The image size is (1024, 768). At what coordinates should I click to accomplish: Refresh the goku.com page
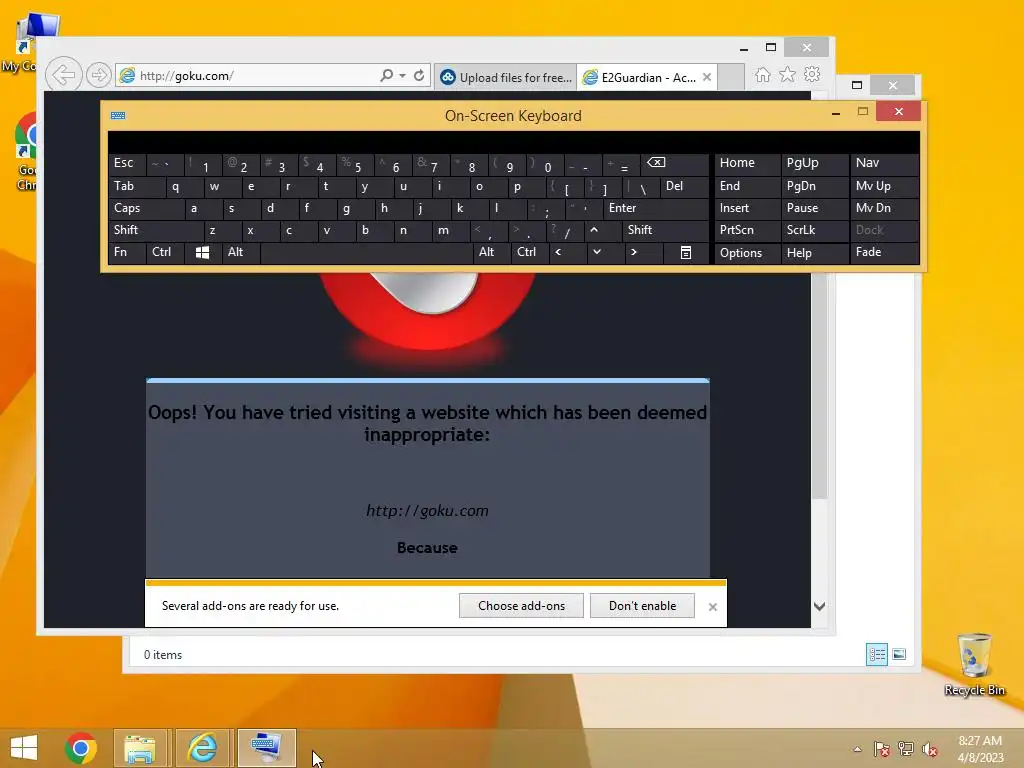coord(419,76)
